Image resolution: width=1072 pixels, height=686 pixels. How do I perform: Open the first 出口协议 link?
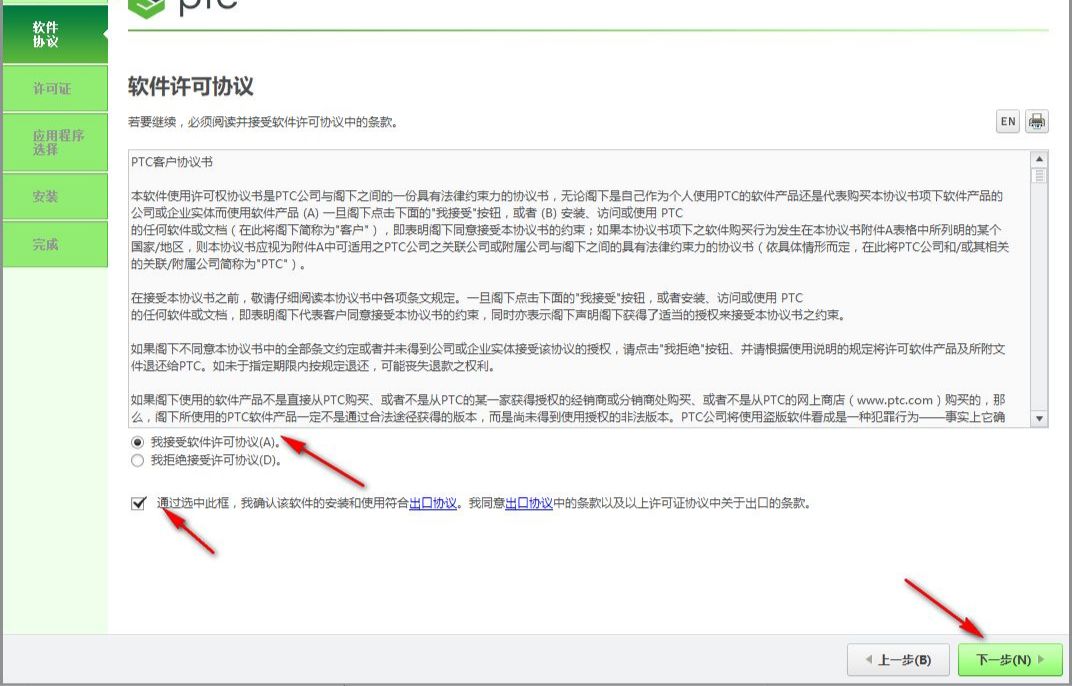pyautogui.click(x=433, y=503)
